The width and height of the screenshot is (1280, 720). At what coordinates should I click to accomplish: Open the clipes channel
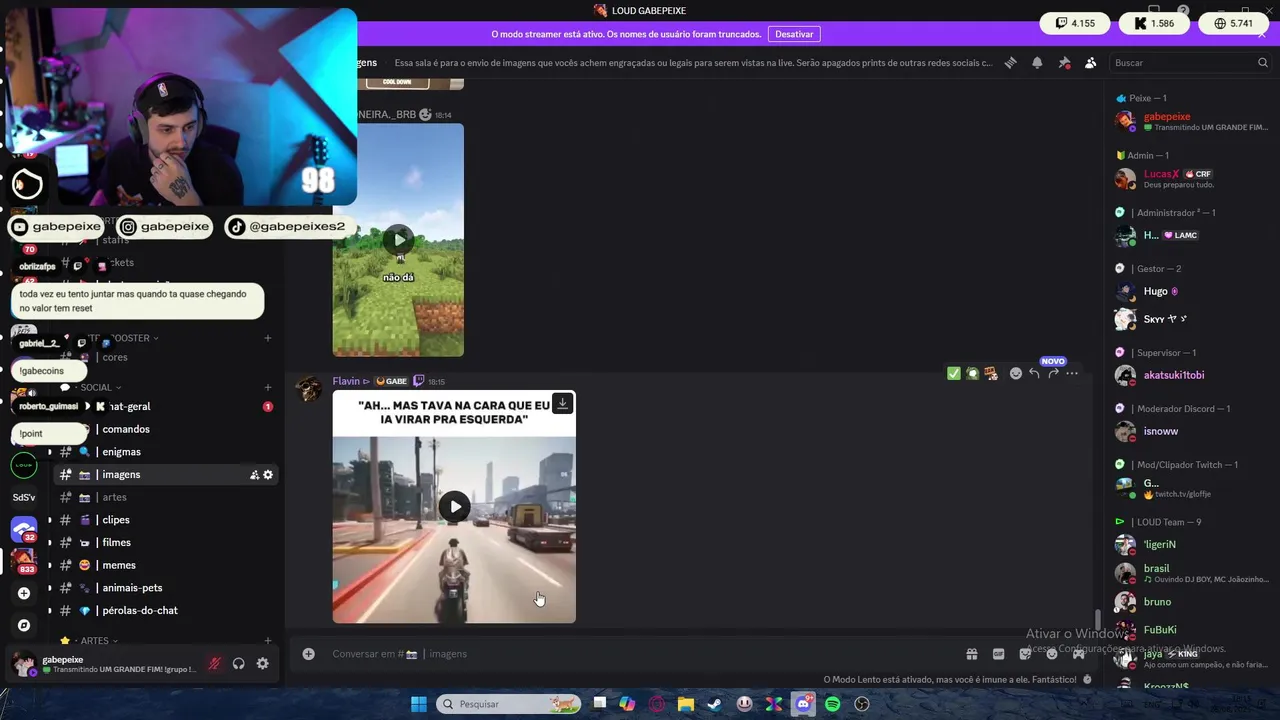[x=164, y=520]
